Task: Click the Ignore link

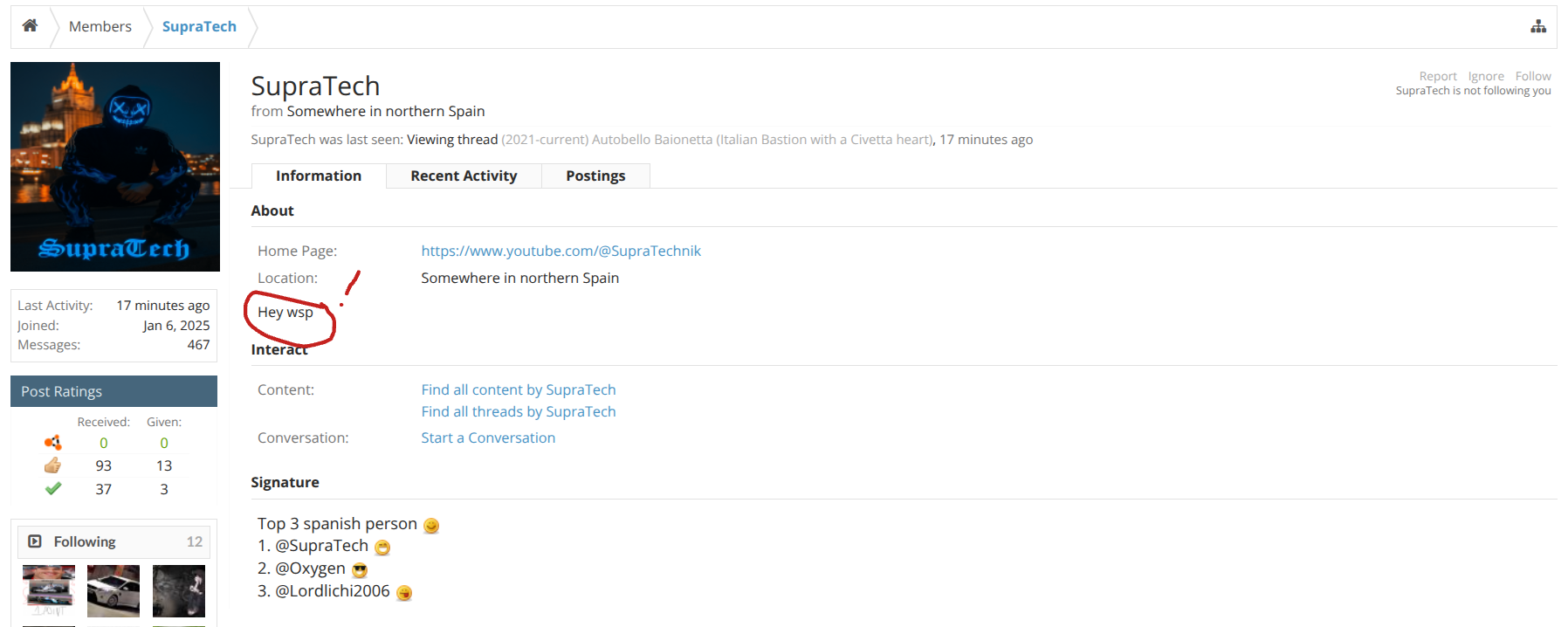Action: (1486, 76)
